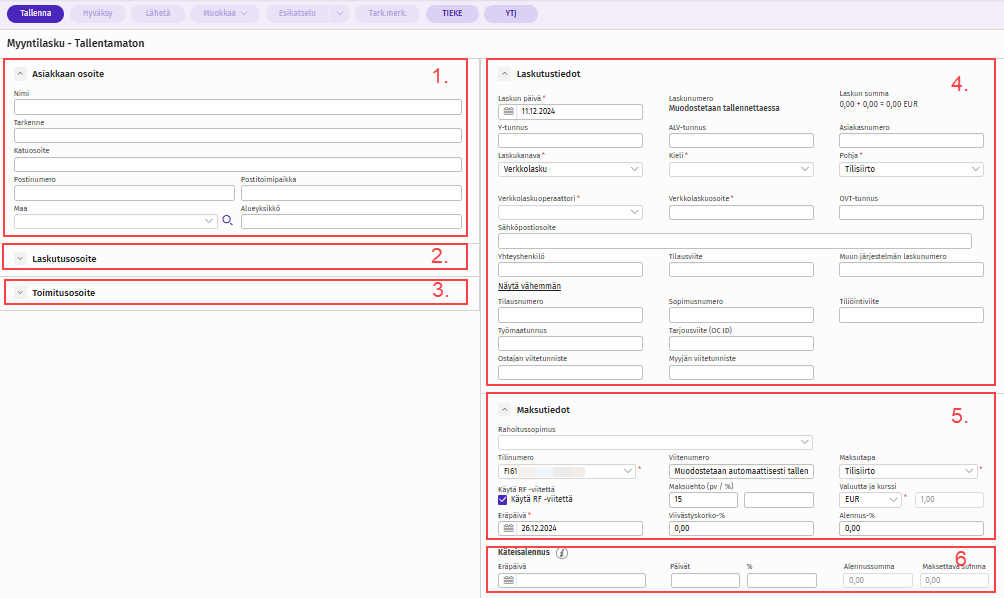Collapse the Asiakkaan osoite section chevron
The height and width of the screenshot is (598, 1004).
tap(20, 74)
